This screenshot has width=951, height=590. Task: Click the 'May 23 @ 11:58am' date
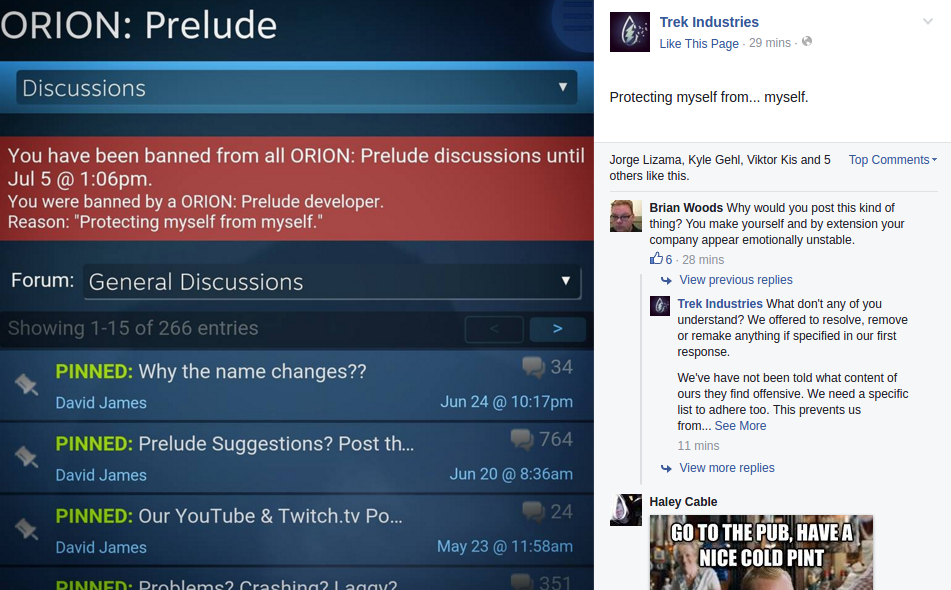pos(505,546)
